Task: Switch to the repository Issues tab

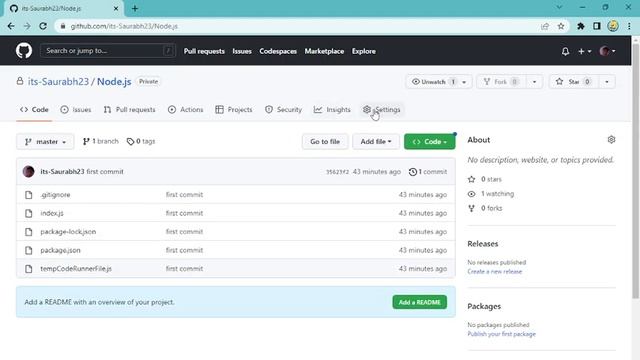Action: (76, 109)
